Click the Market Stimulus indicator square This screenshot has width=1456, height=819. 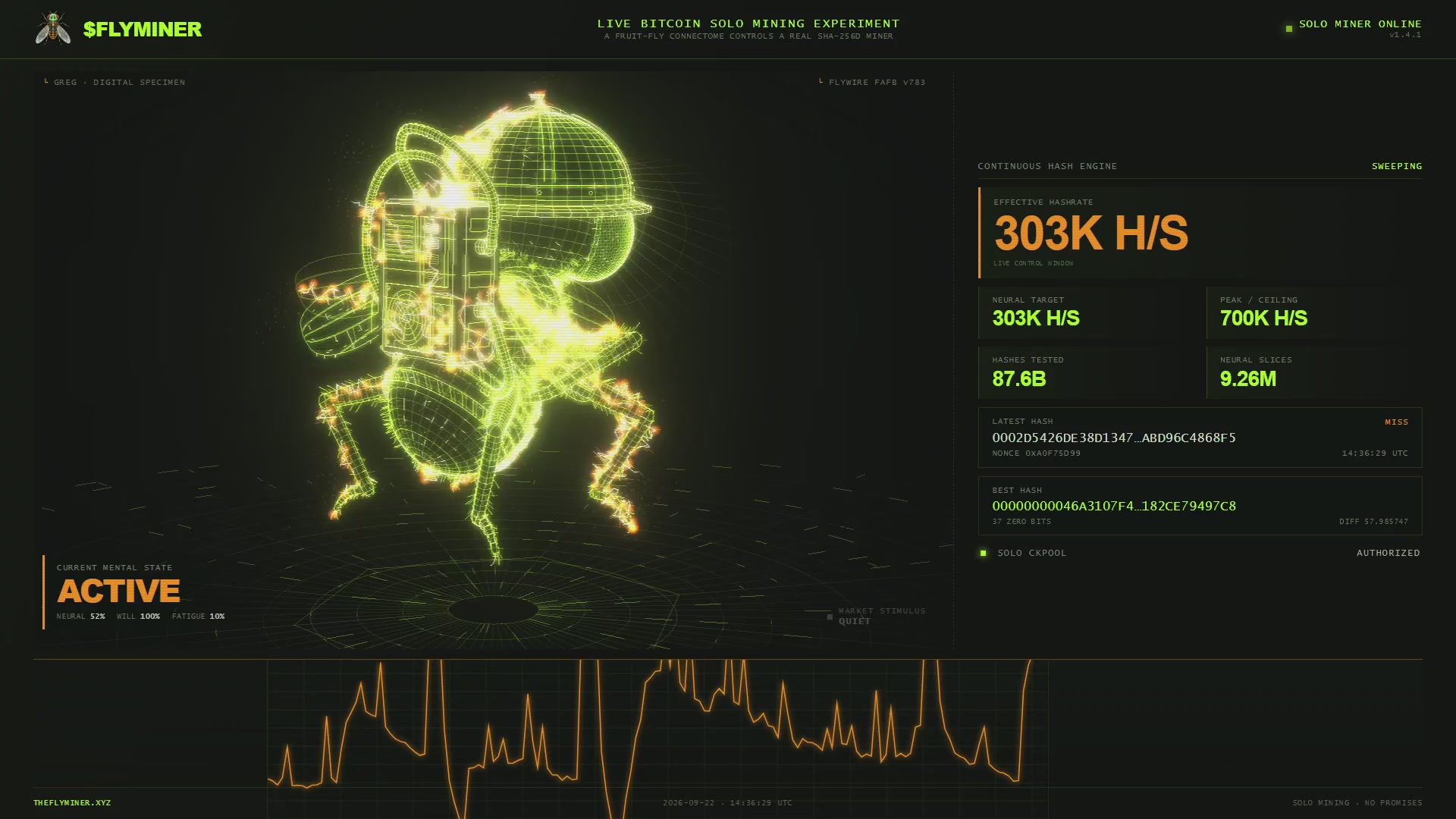830,617
